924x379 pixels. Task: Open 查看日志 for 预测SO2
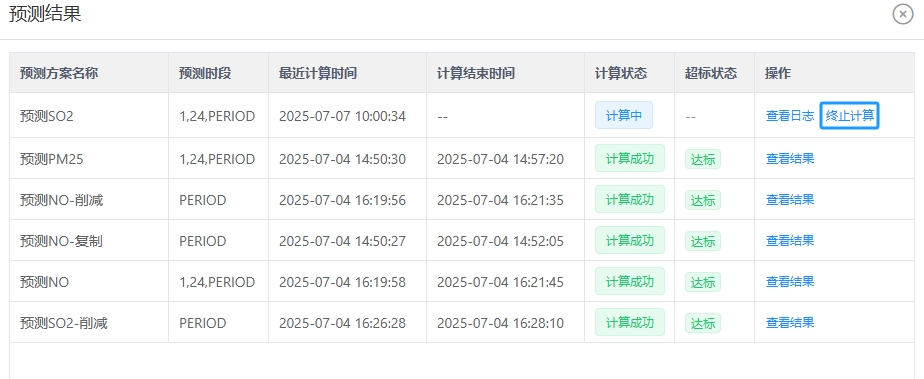pyautogui.click(x=790, y=116)
